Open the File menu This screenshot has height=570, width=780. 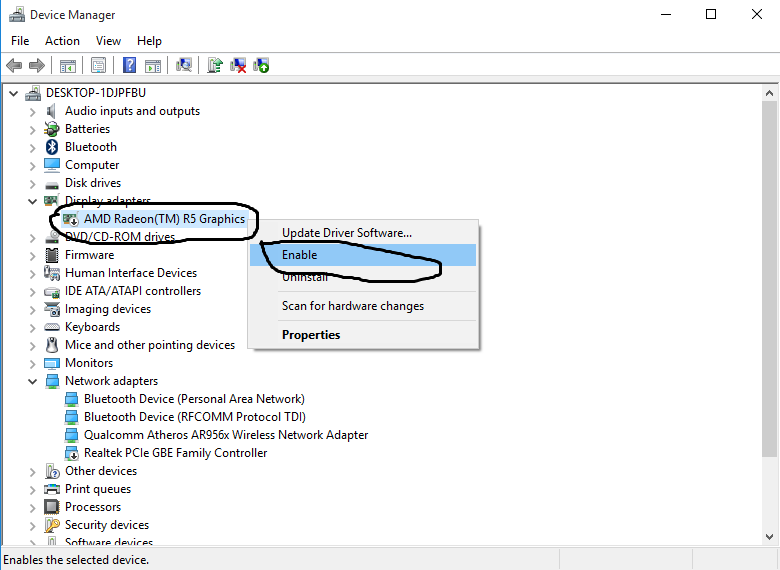[x=20, y=41]
